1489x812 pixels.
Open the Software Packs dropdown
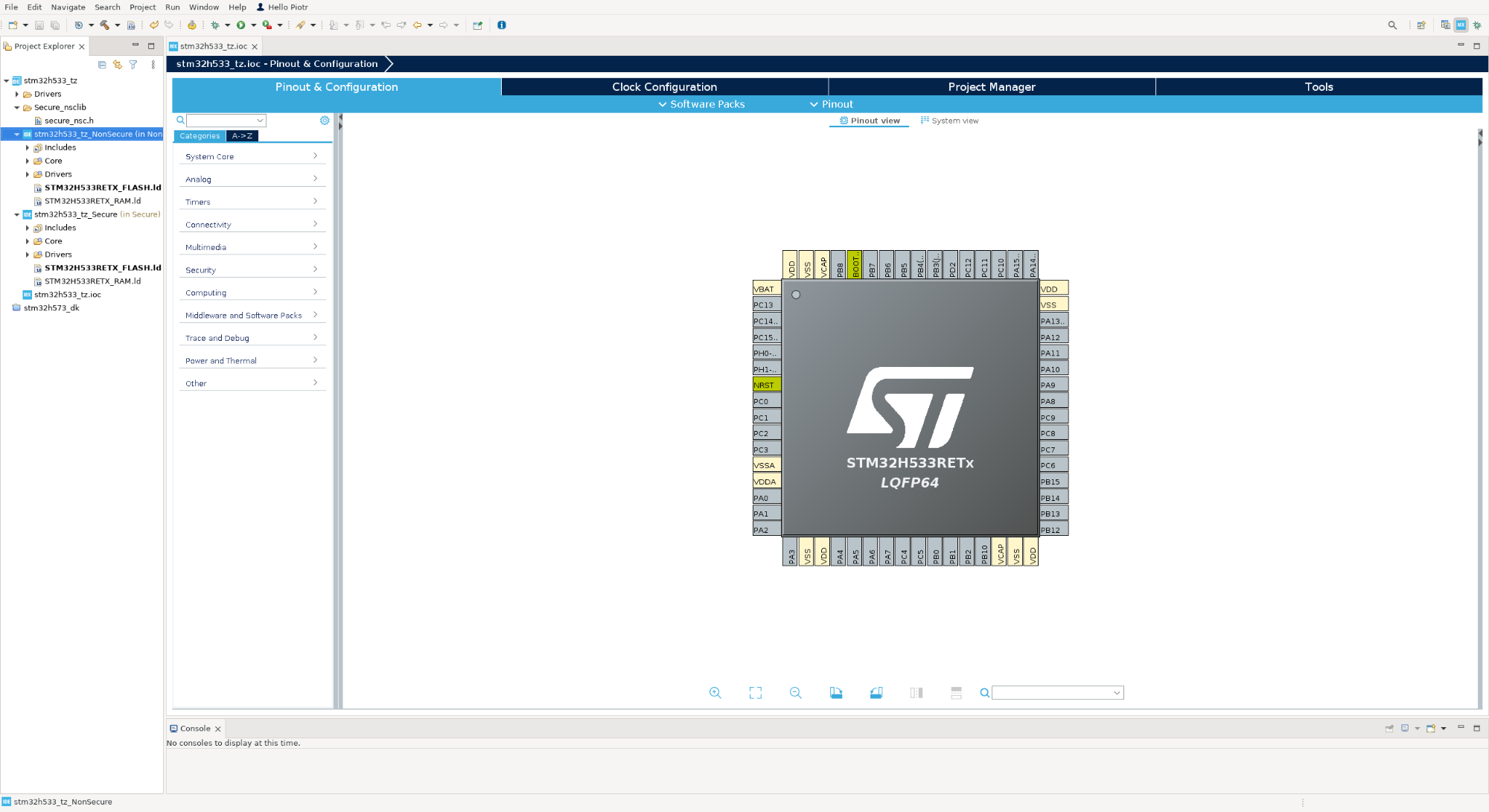701,104
